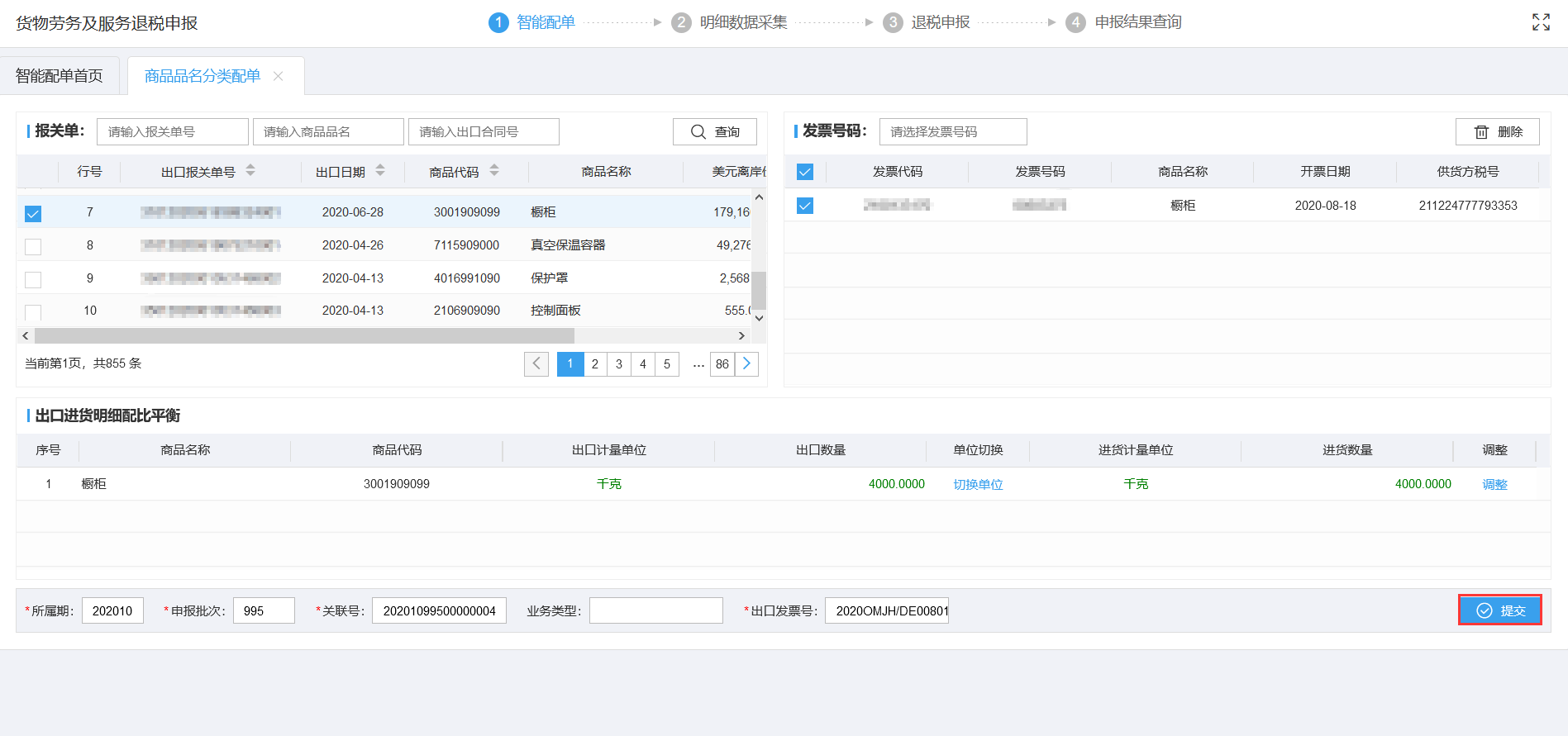Viewport: 1568px width, 736px height.
Task: Uncheck row 7 checkbox in customs table
Action: (33, 214)
